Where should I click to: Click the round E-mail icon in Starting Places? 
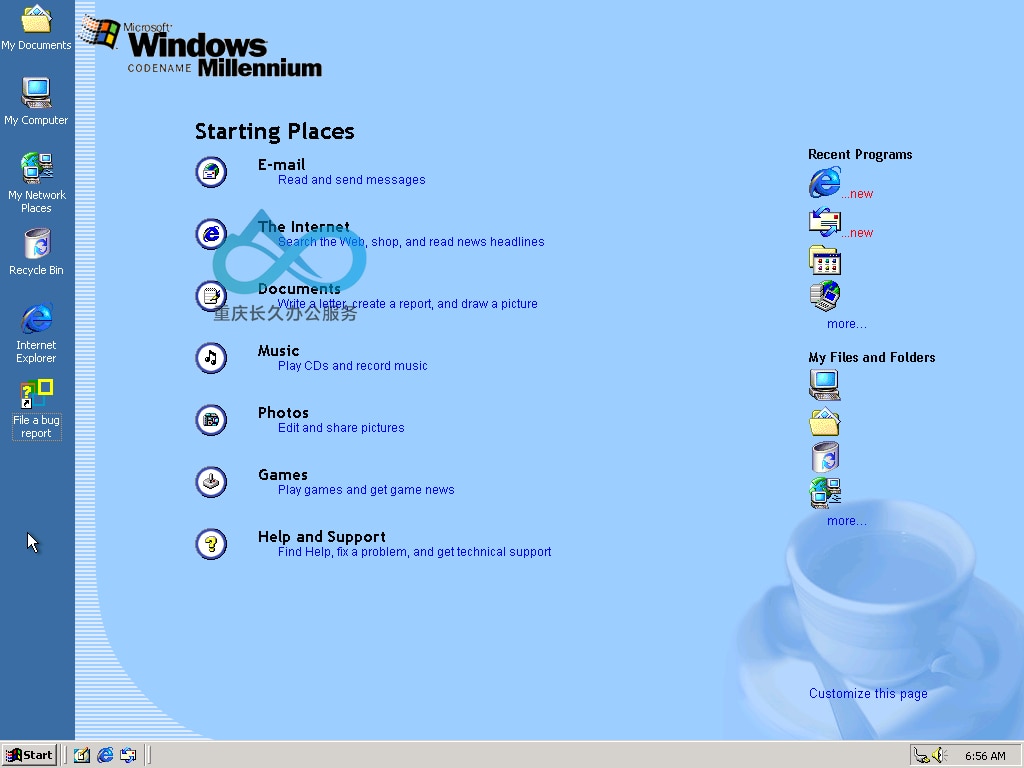tap(211, 172)
